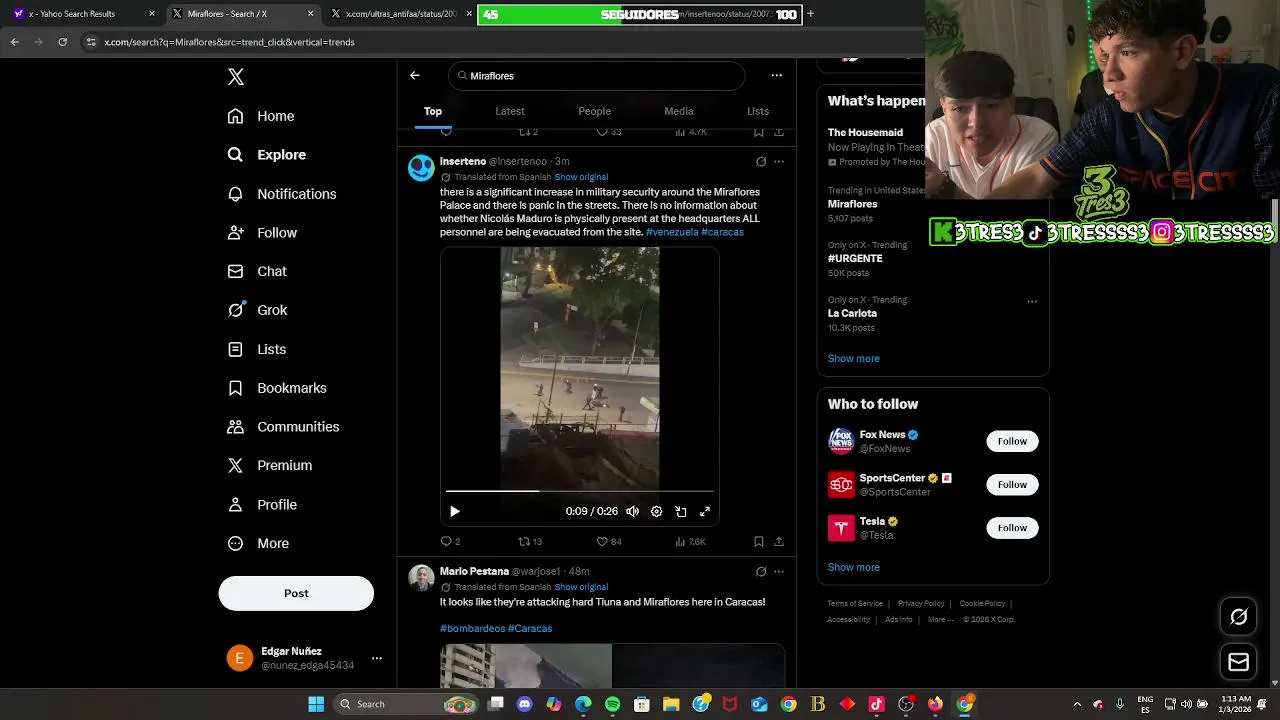Share inserteno's post
This screenshot has height=720, width=1280.
click(779, 541)
